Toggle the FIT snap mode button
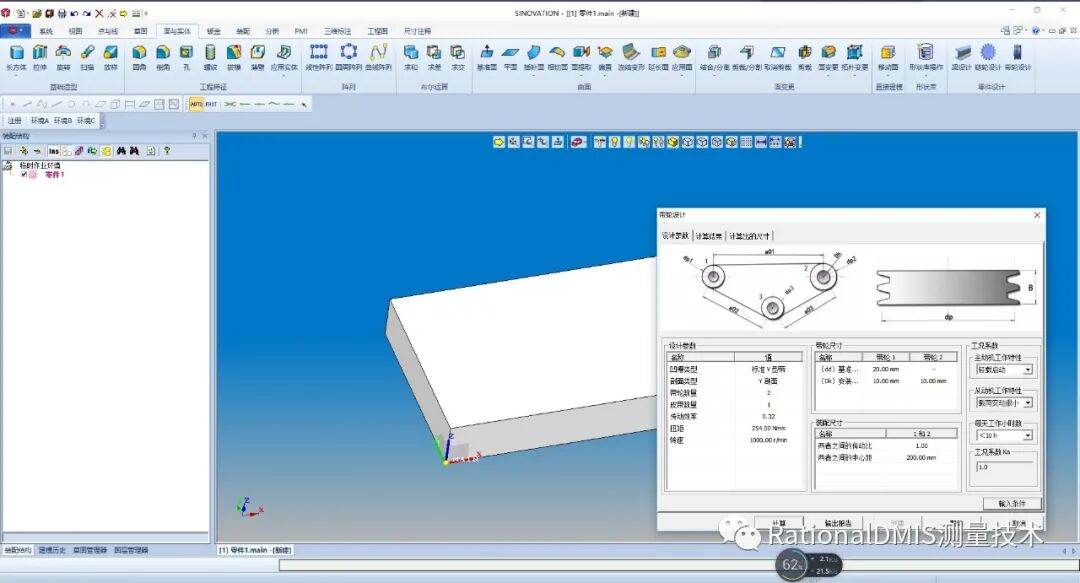The image size is (1080, 583). coord(211,104)
